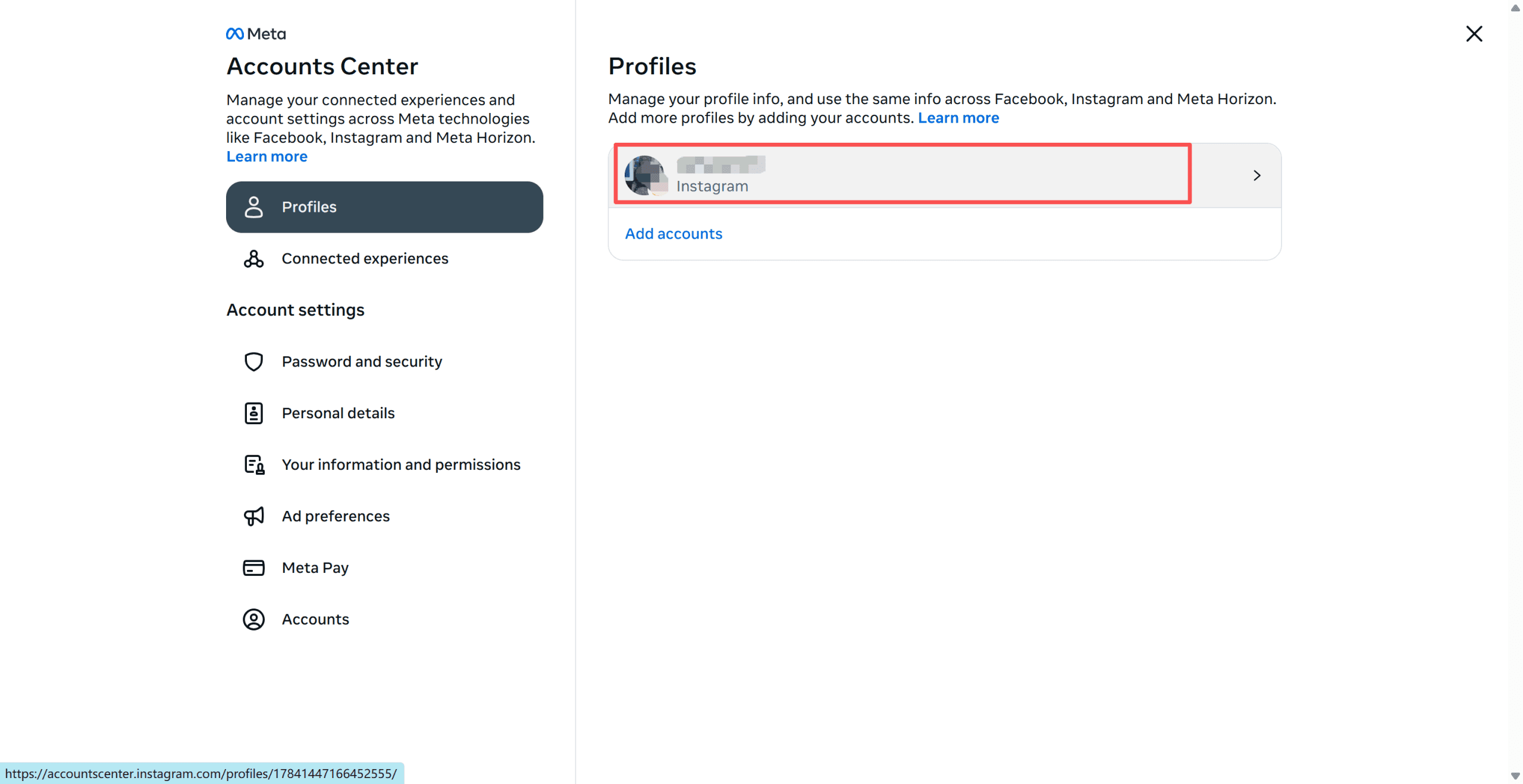This screenshot has height=784, width=1523.
Task: Click the Ad preferences megaphone icon
Action: click(x=253, y=516)
